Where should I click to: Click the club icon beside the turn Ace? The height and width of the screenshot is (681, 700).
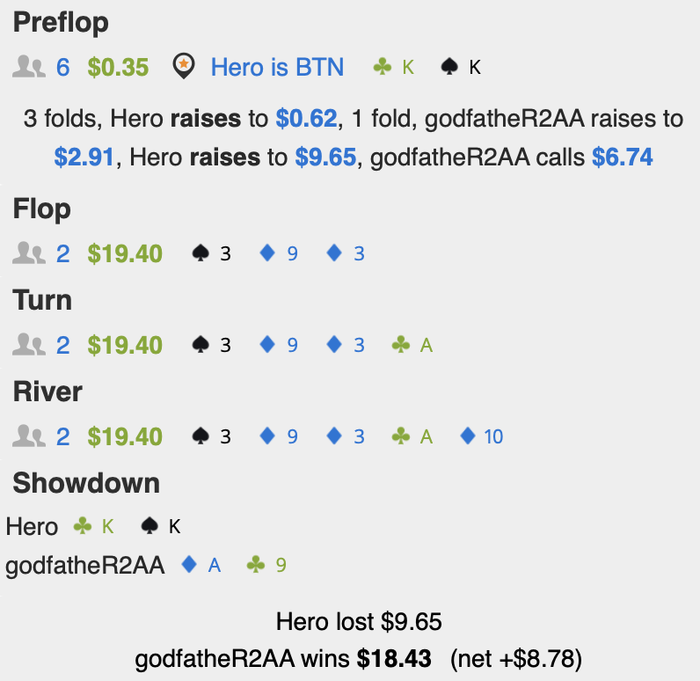tap(401, 345)
